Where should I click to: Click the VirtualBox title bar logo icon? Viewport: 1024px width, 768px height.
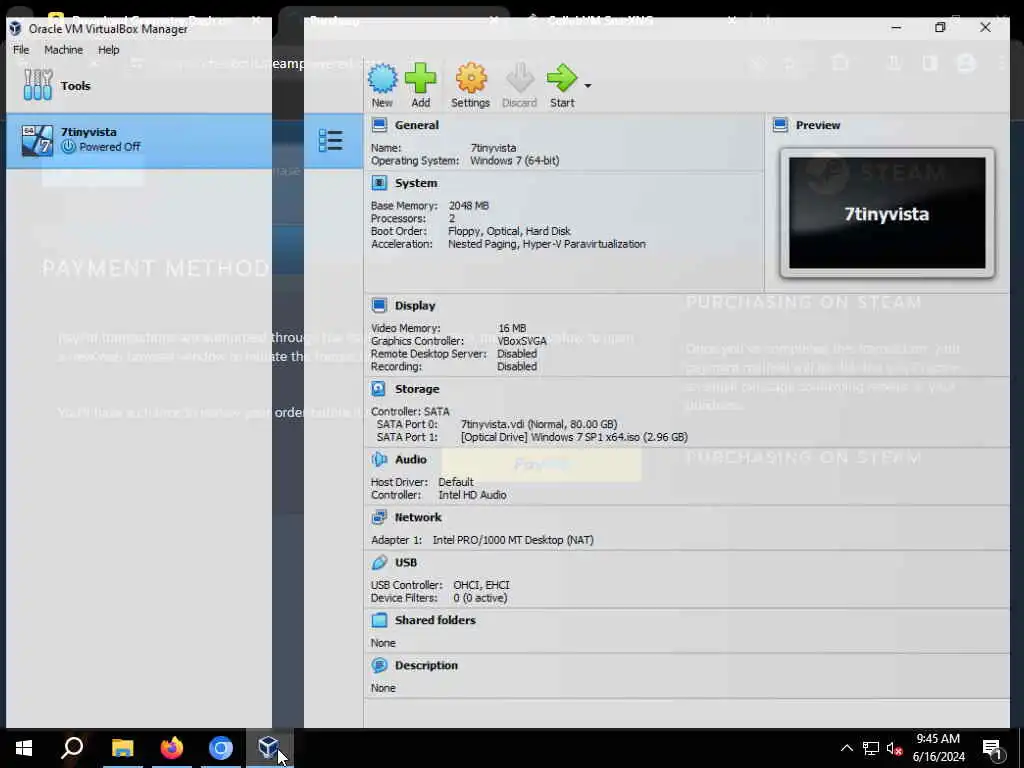click(x=15, y=29)
